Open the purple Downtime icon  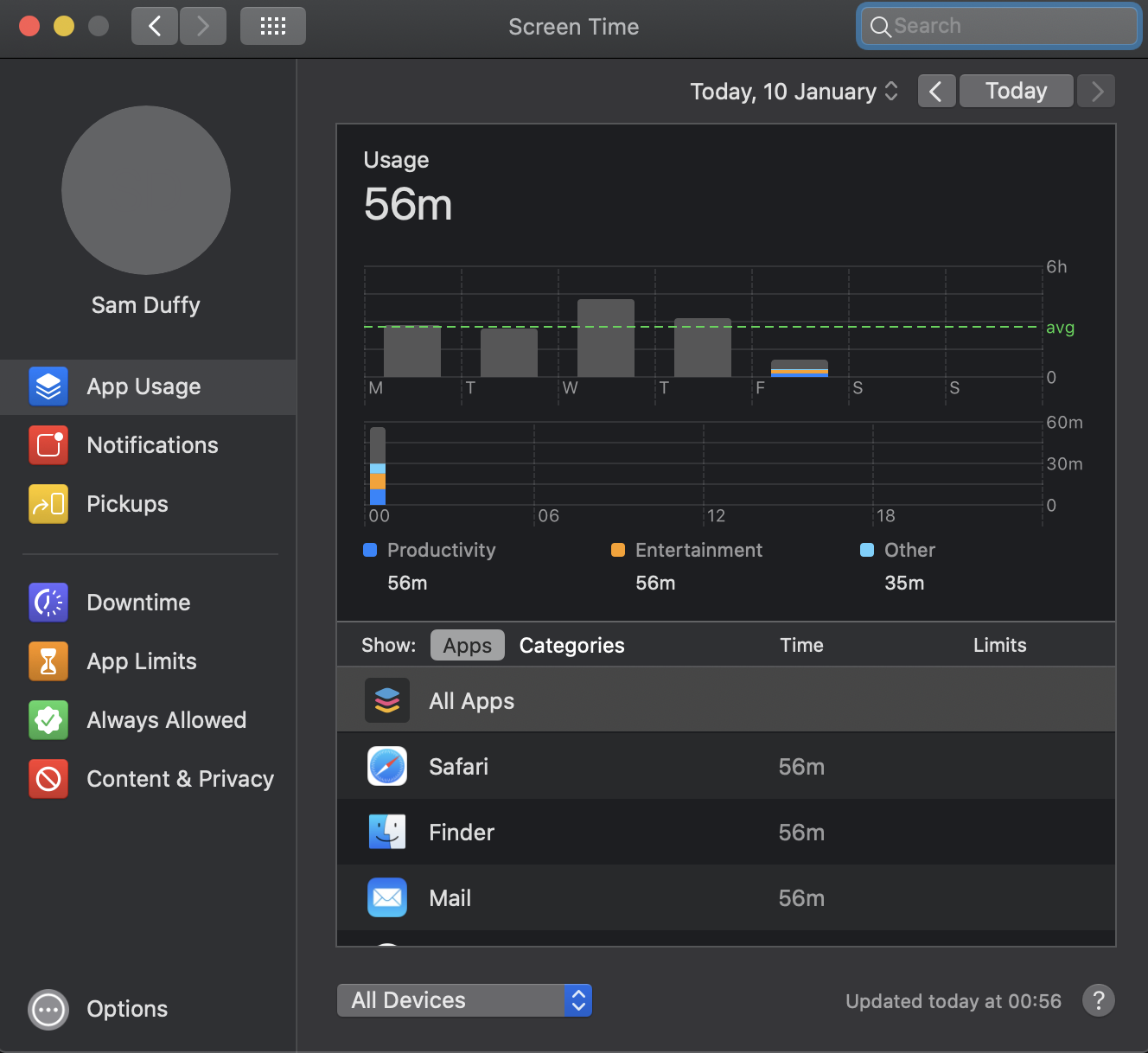[x=48, y=603]
